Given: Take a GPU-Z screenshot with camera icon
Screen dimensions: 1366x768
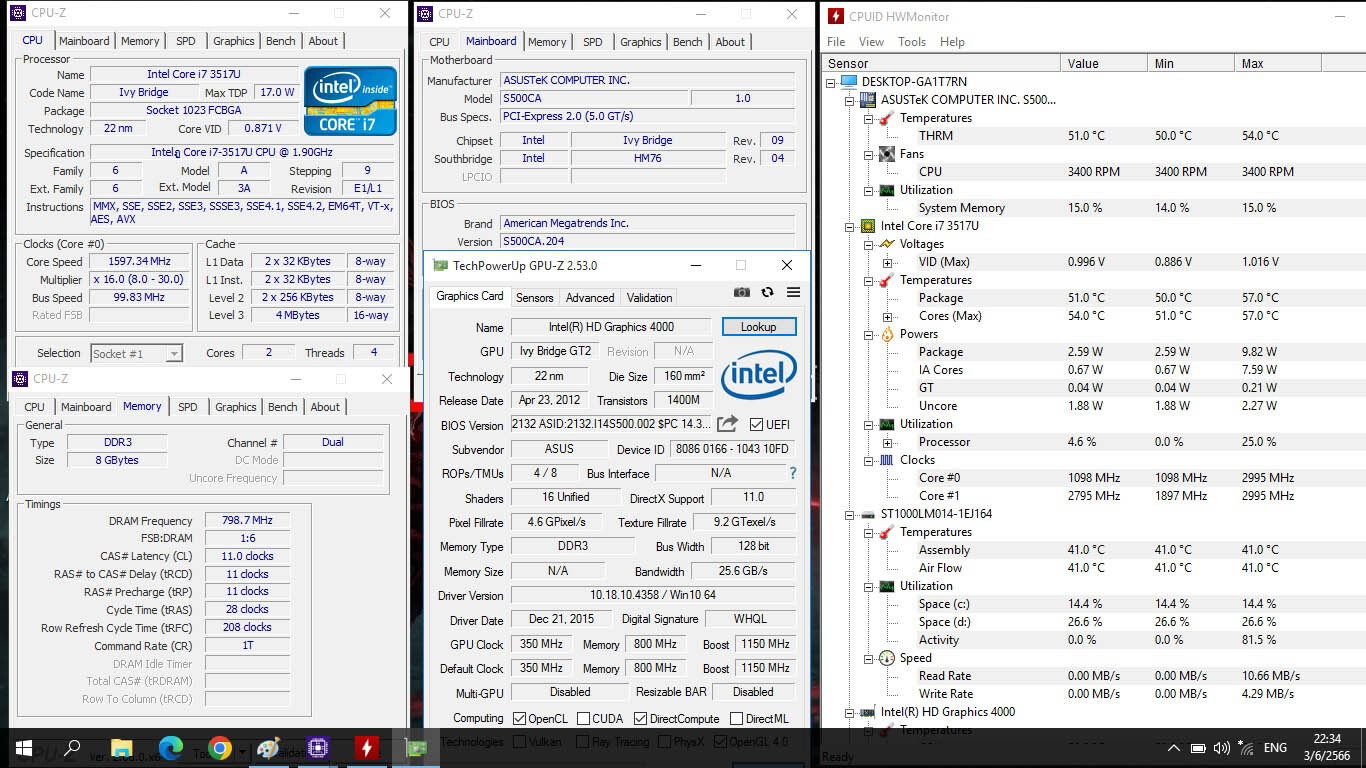Looking at the screenshot, I should (742, 292).
